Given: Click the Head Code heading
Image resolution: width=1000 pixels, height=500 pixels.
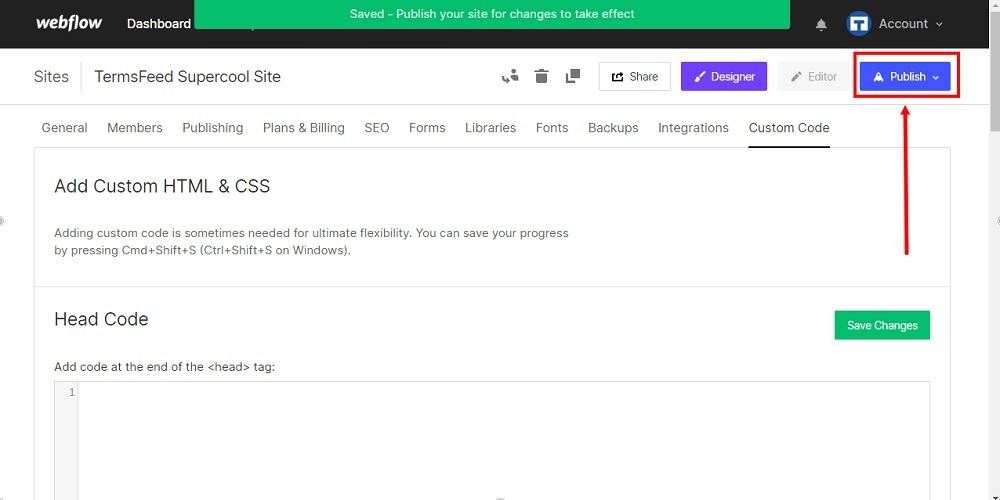Looking at the screenshot, I should [x=101, y=319].
